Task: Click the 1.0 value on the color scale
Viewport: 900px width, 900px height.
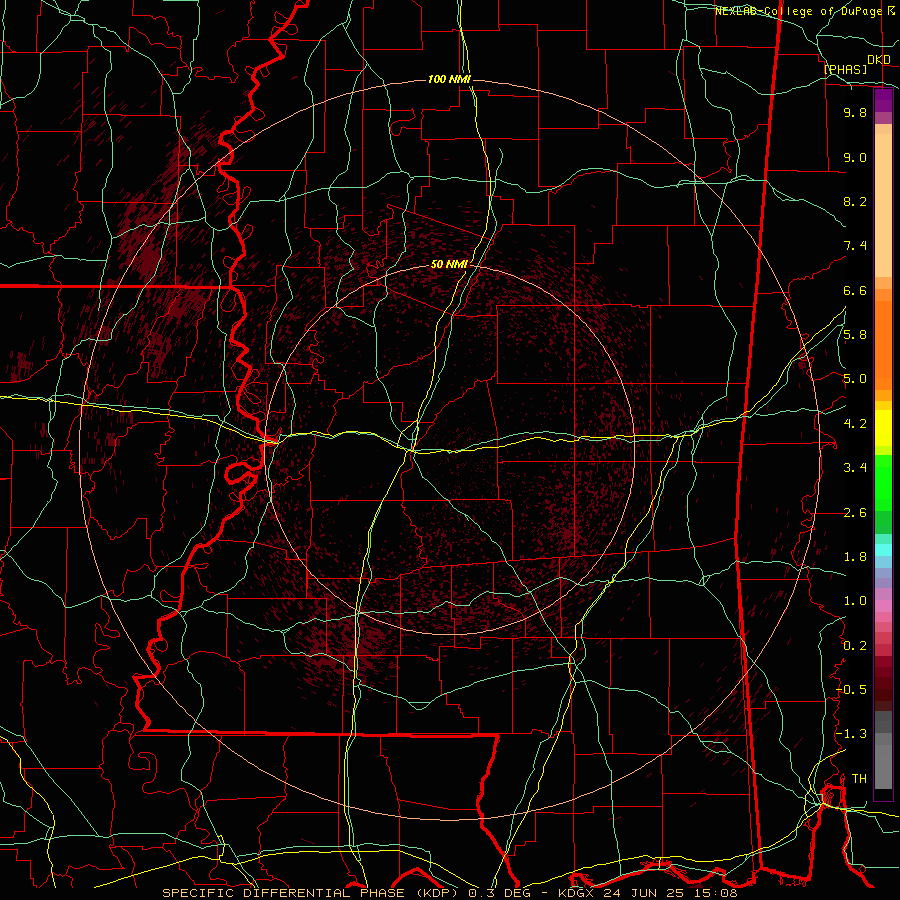Action: tap(855, 601)
